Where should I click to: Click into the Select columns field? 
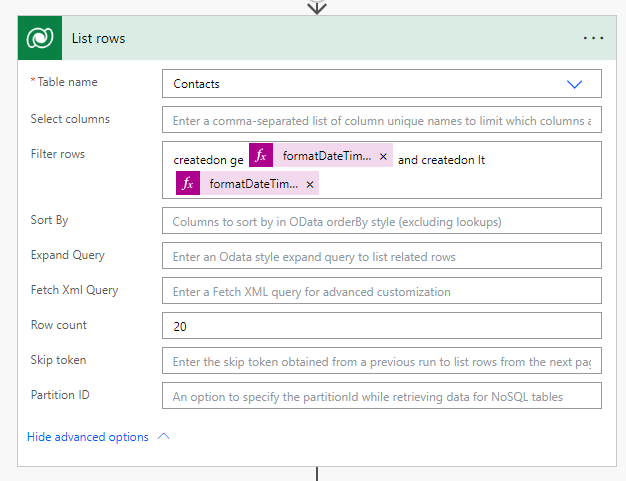[x=381, y=120]
